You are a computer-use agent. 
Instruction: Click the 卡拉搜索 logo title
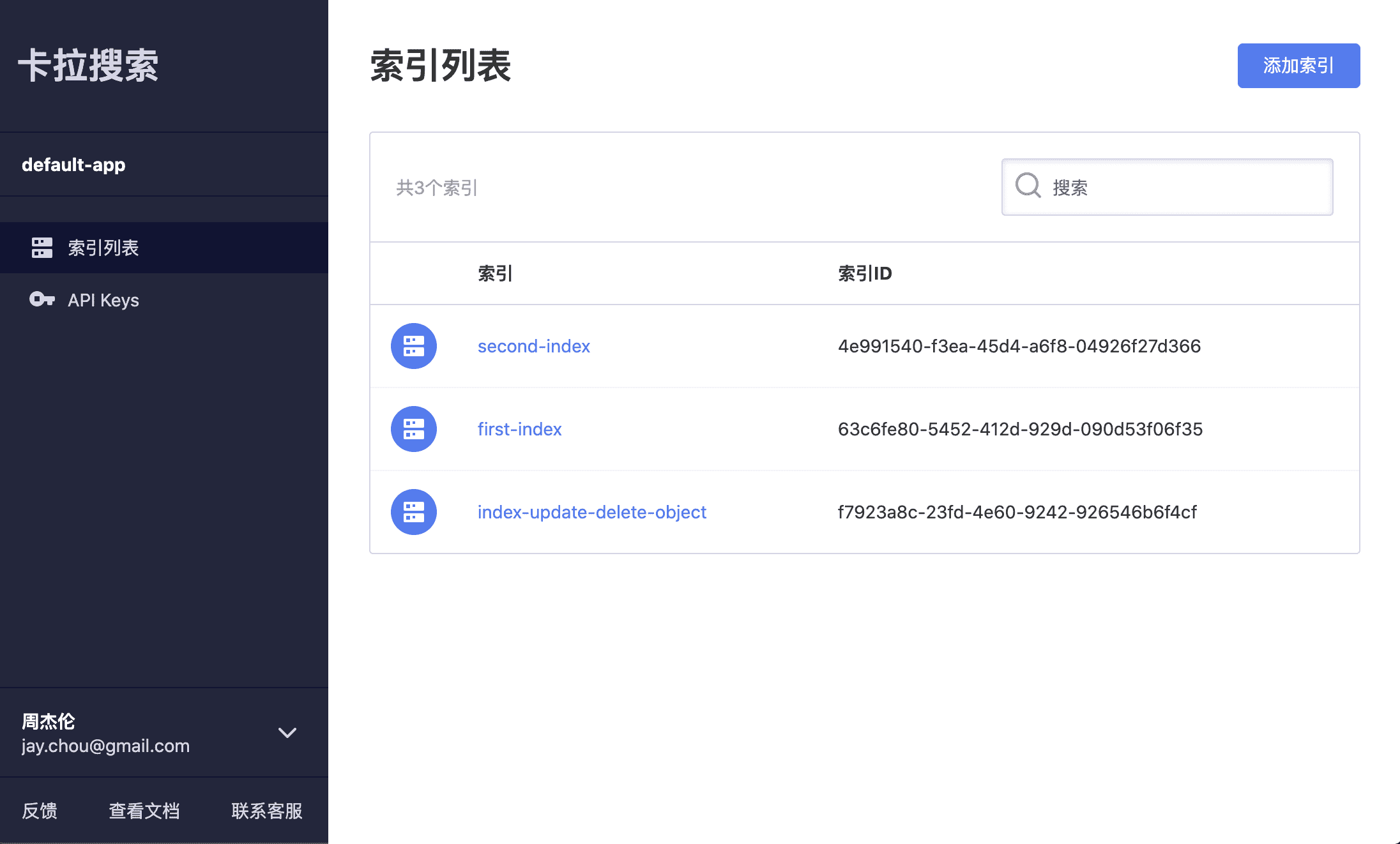pos(88,66)
